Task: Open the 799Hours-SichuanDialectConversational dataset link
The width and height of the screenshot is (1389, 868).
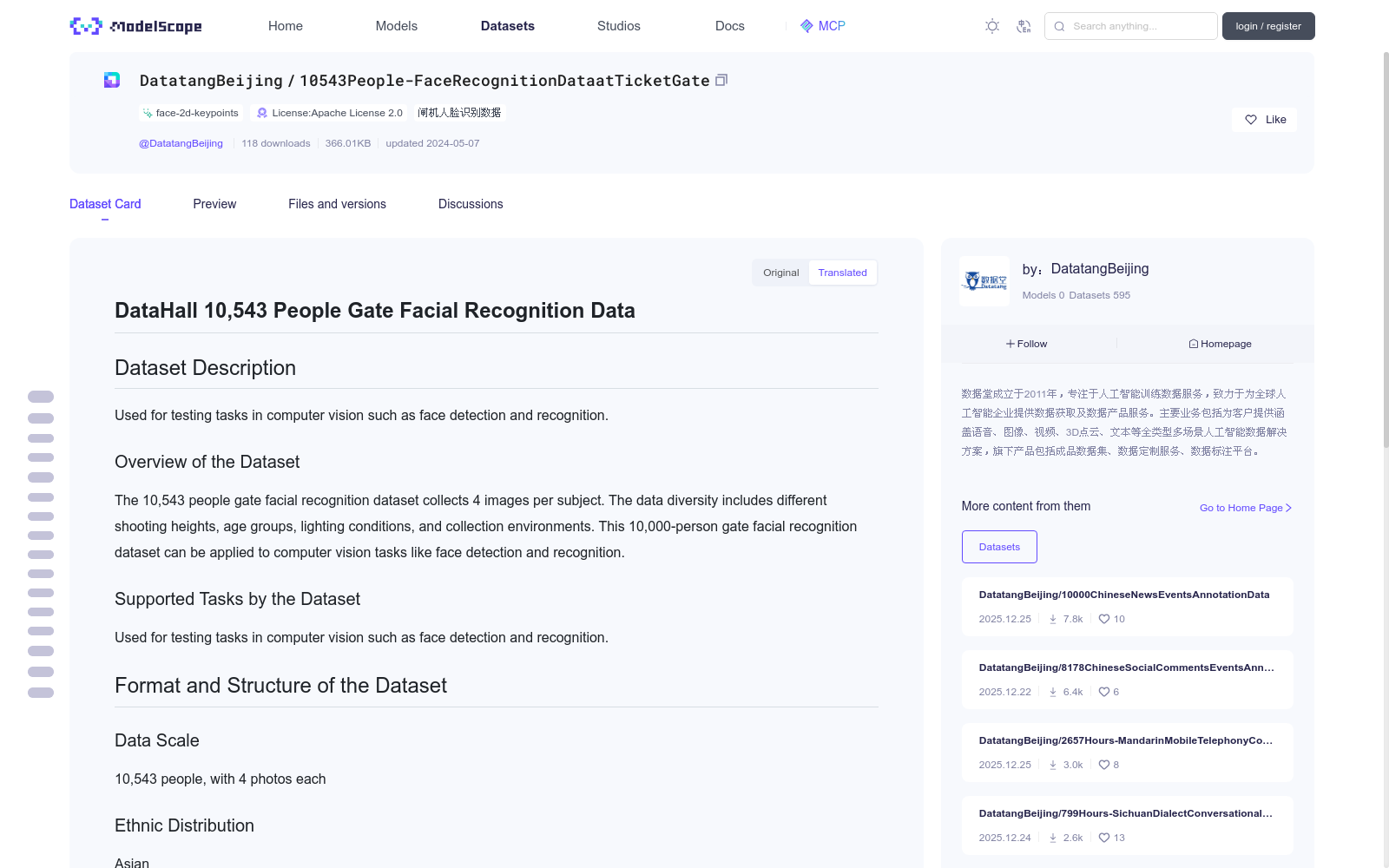Action: click(x=1126, y=813)
